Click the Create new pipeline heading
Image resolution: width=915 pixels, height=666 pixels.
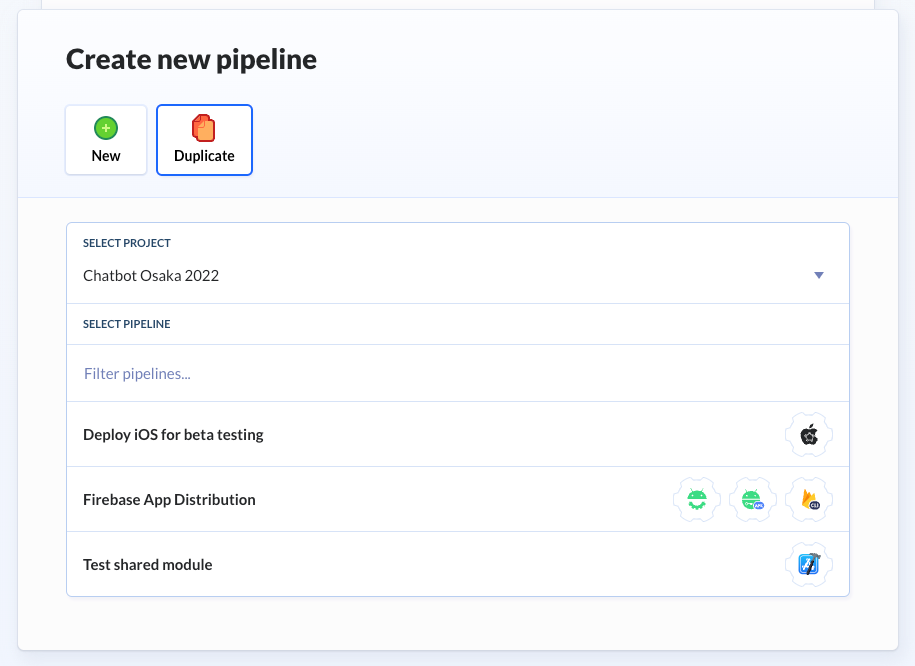pos(191,60)
